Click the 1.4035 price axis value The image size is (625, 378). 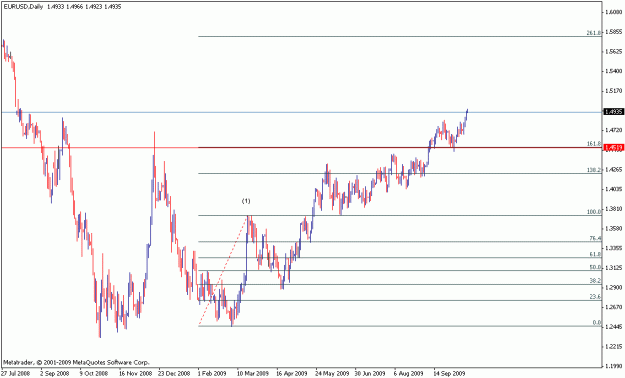coord(614,189)
